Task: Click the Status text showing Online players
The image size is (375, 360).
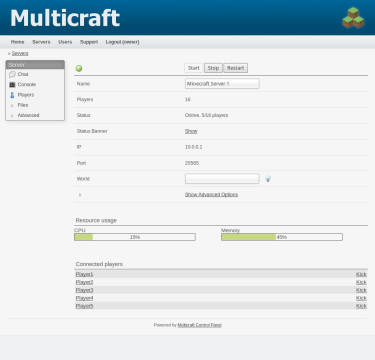Action: 206,115
